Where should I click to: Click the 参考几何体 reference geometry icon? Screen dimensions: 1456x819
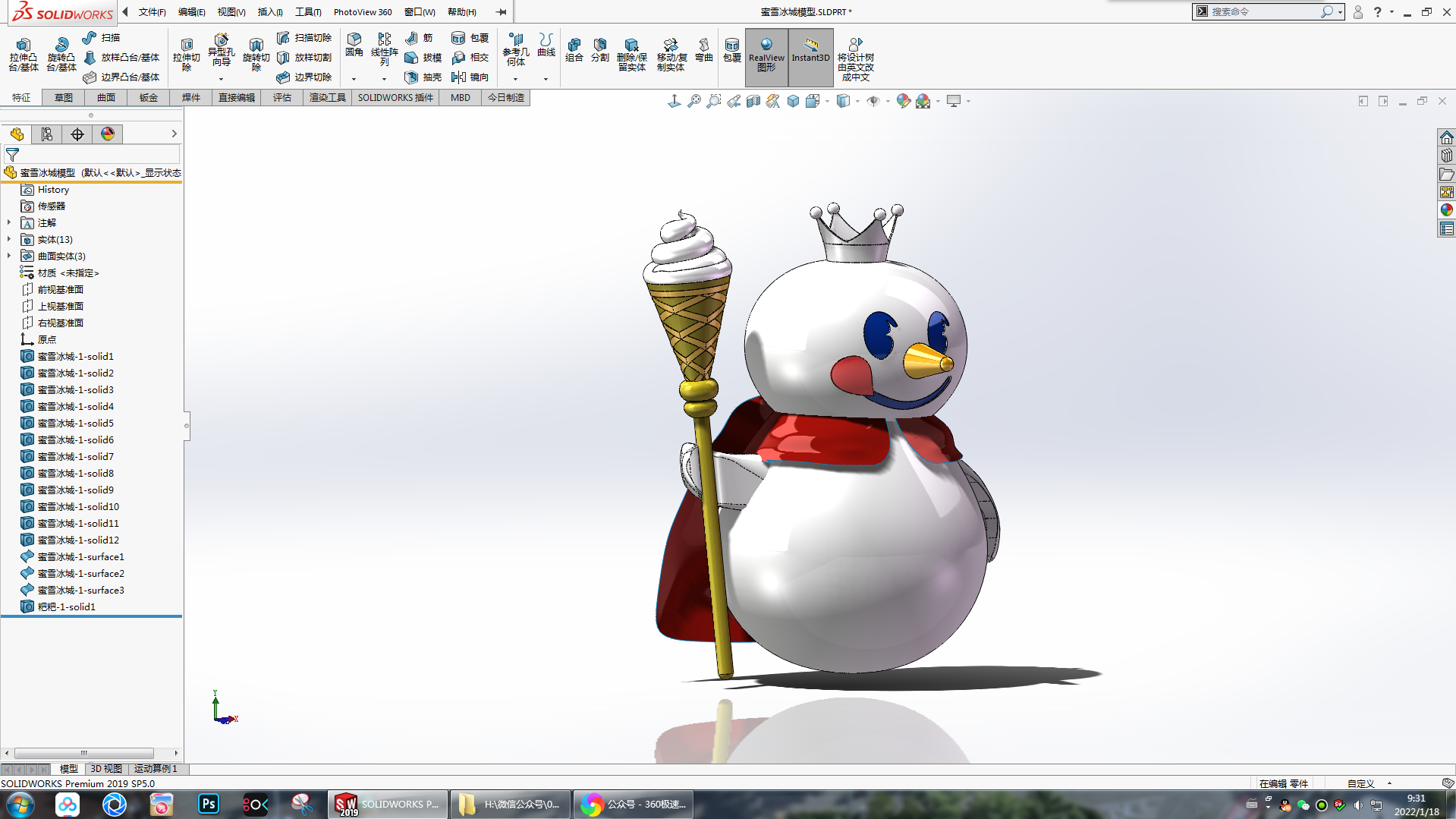(516, 49)
